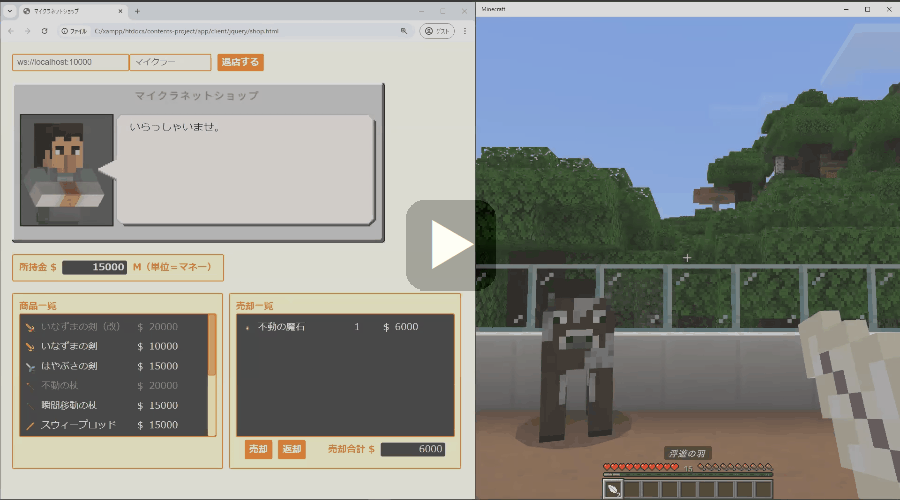This screenshot has height=500, width=900.
Task: Click the ファイル file indicator in address bar
Action: (74, 31)
